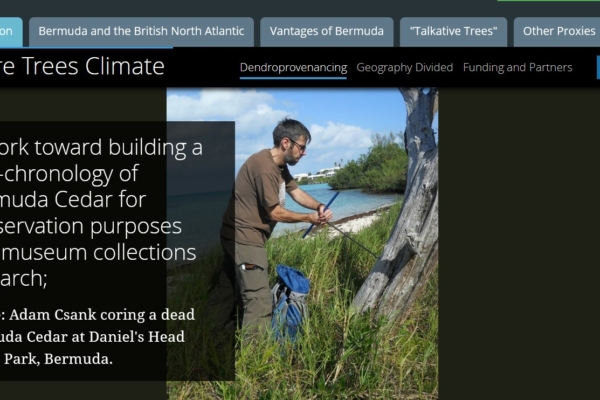This screenshot has height=400, width=600.
Task: Click the caption mentioning Daniel's Head Park, Bermuda
Action: pos(97,337)
